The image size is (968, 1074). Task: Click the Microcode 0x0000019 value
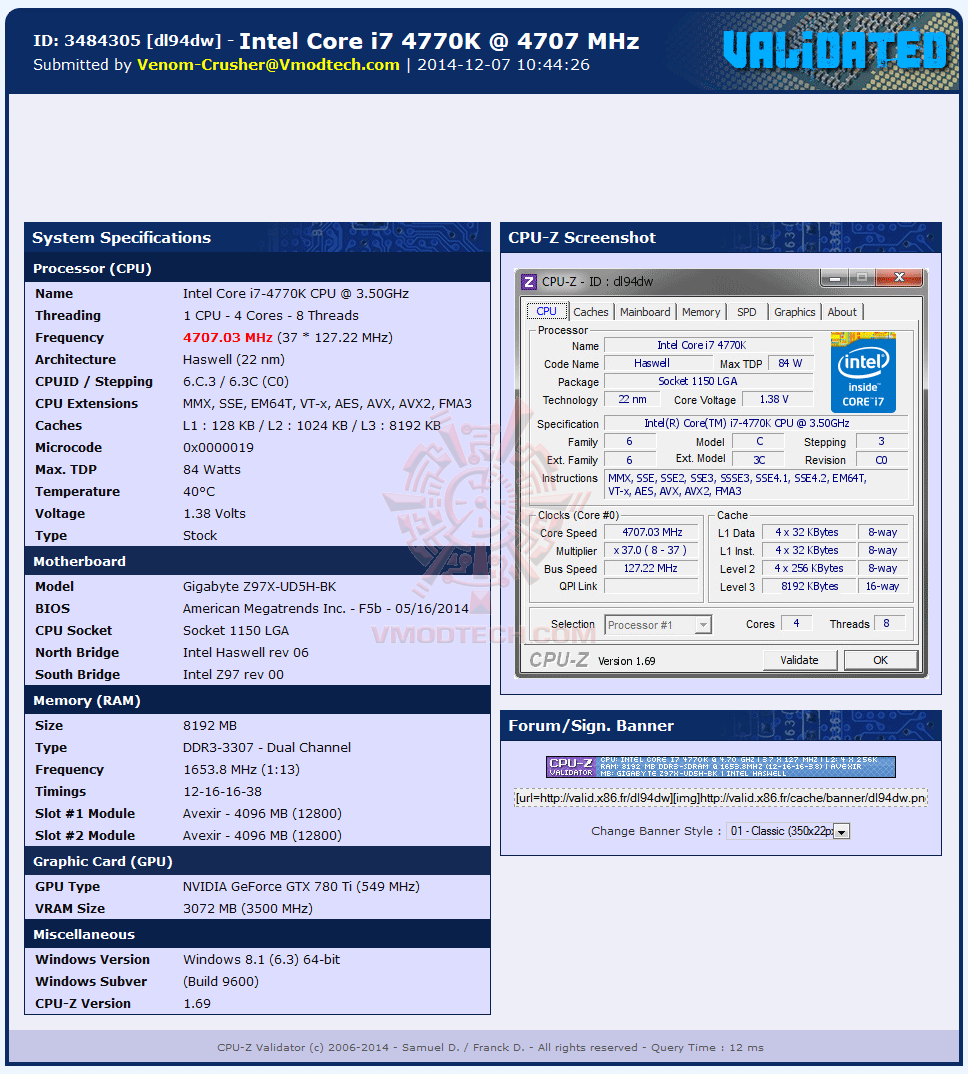click(x=218, y=448)
